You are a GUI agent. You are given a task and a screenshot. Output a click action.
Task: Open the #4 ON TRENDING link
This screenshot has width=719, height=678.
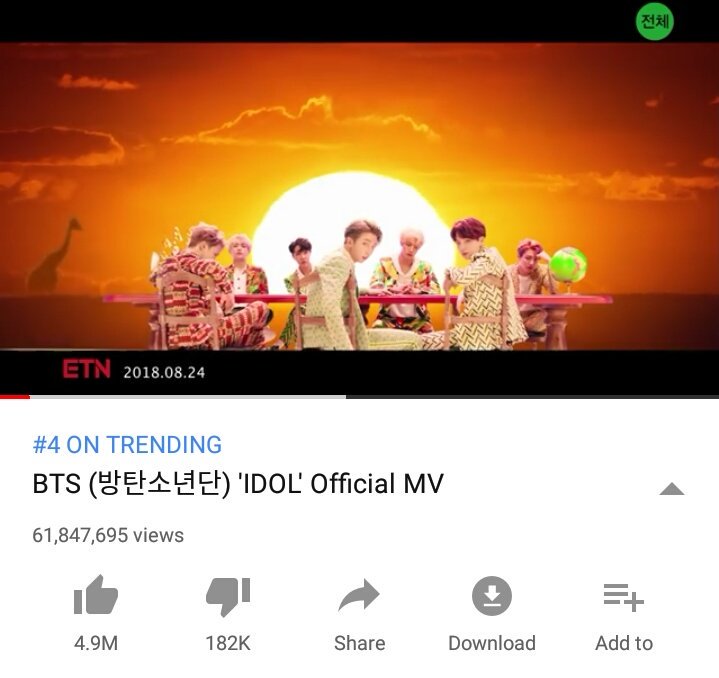pos(127,445)
